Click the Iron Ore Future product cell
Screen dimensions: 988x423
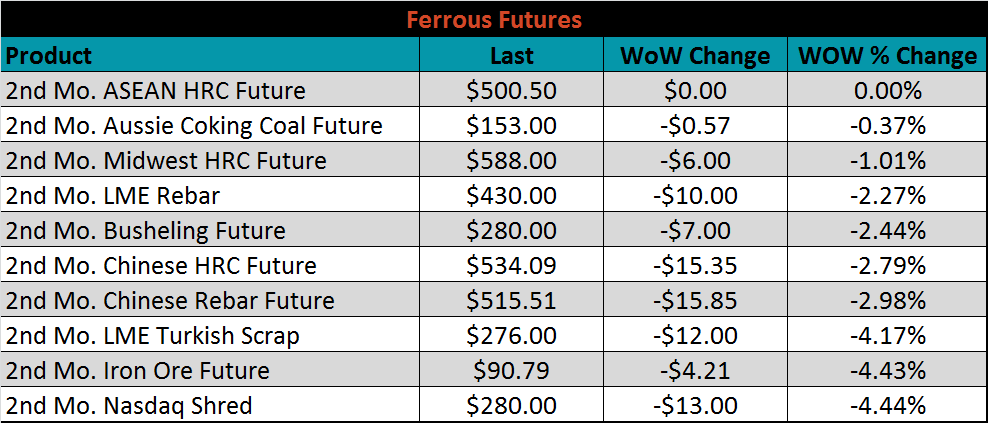(x=210, y=369)
